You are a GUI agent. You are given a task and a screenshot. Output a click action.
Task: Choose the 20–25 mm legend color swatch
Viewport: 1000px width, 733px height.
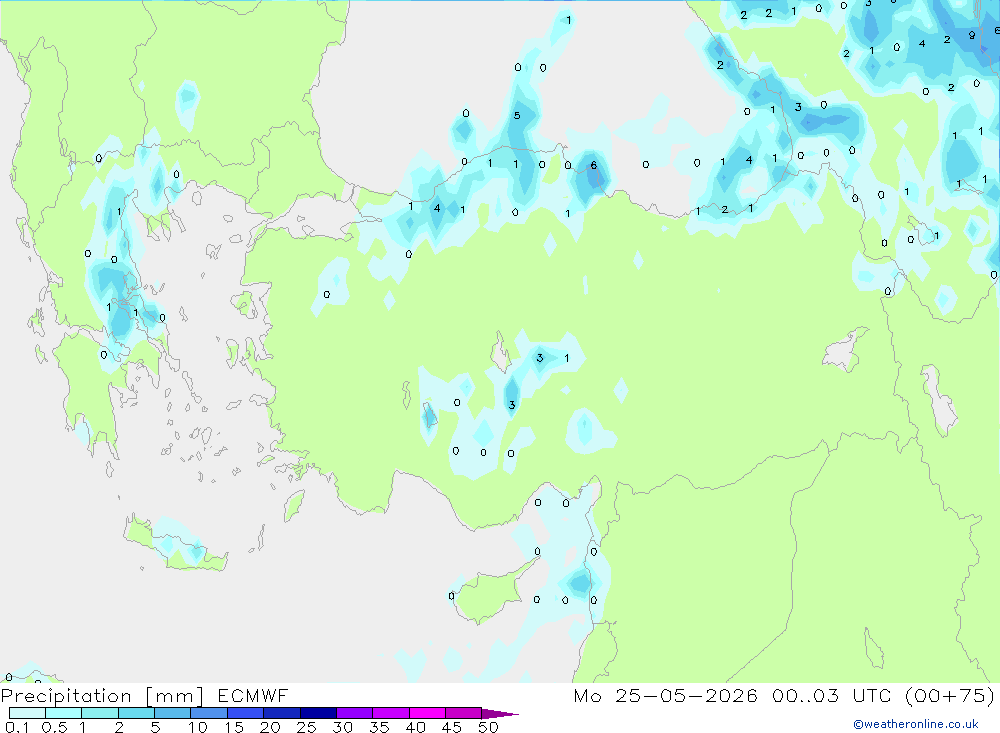pos(282,713)
